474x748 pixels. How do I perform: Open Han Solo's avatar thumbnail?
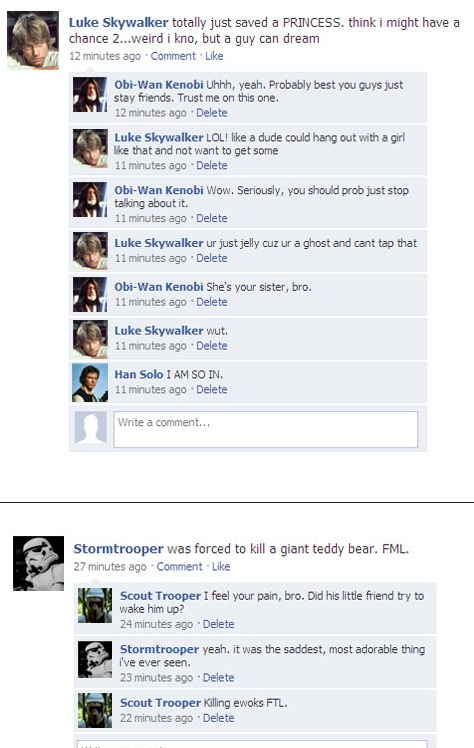[x=90, y=383]
